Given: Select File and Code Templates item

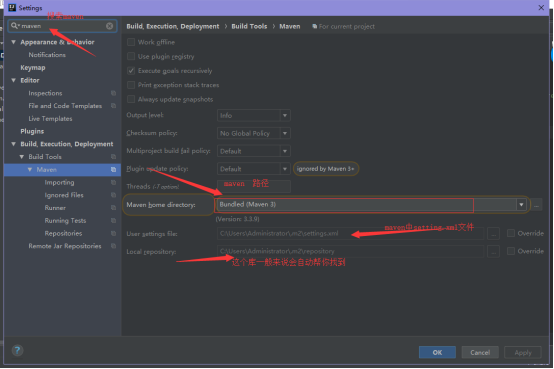Looking at the screenshot, I should [x=65, y=106].
